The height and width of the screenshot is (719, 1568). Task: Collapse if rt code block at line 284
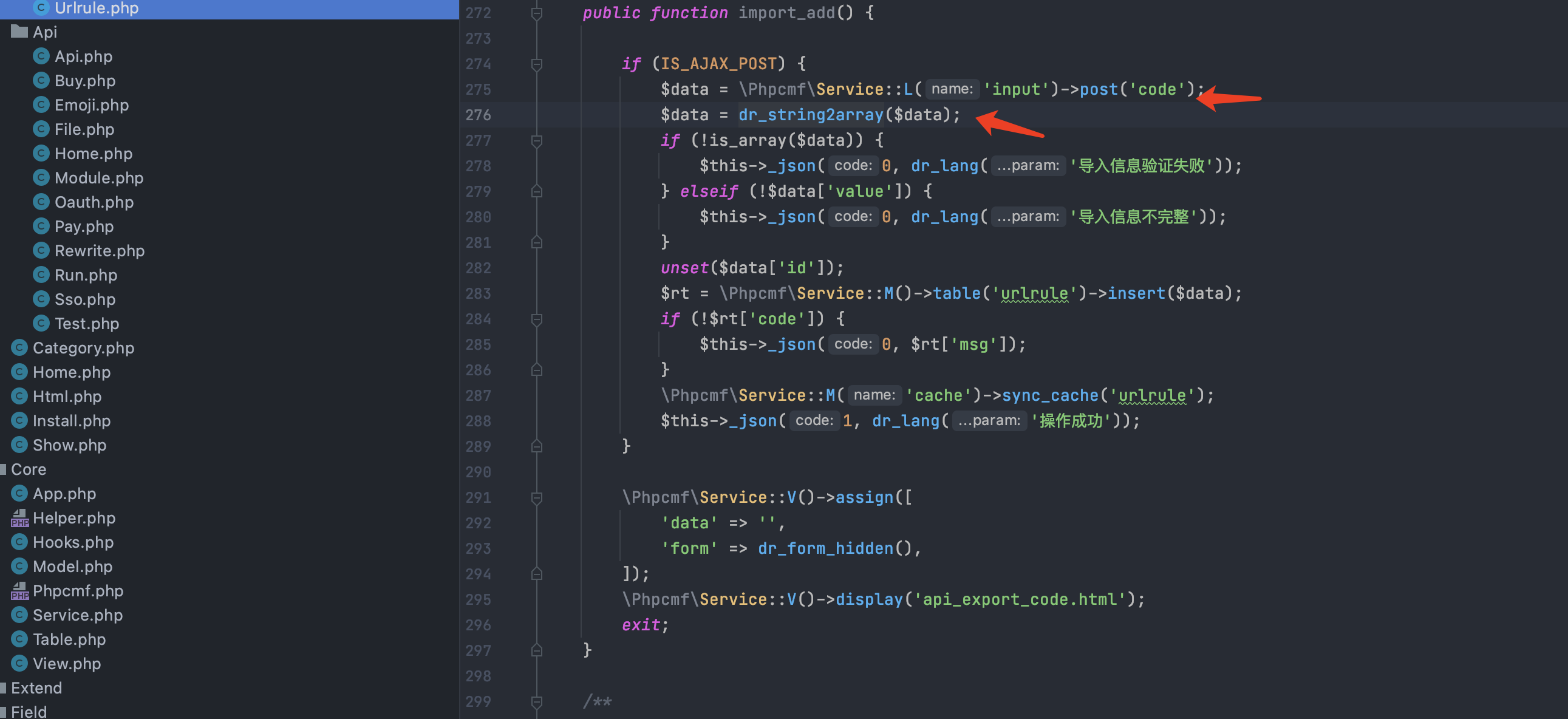coord(536,319)
